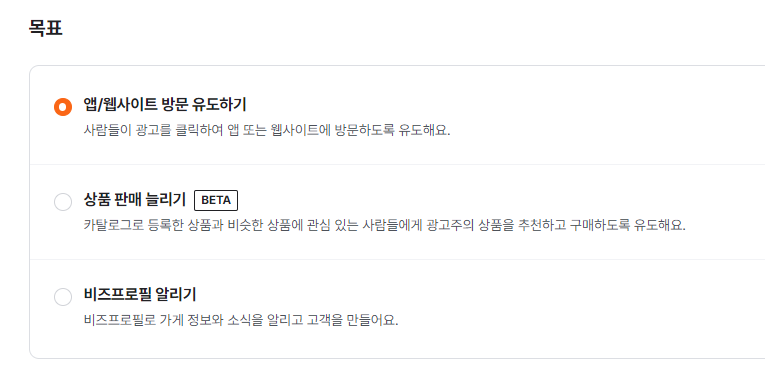Click the BETA badge next to 상품 판매 늘리기

(216, 201)
